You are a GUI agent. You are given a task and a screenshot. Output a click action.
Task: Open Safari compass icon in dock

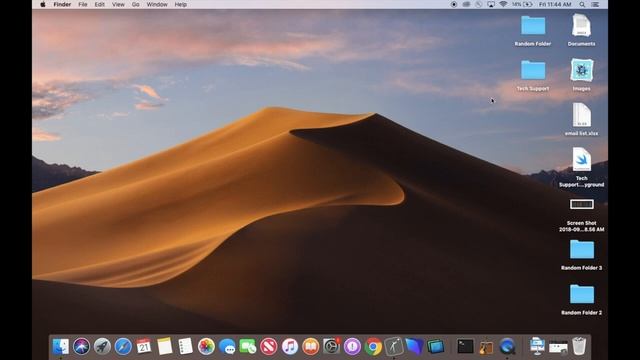coord(123,347)
